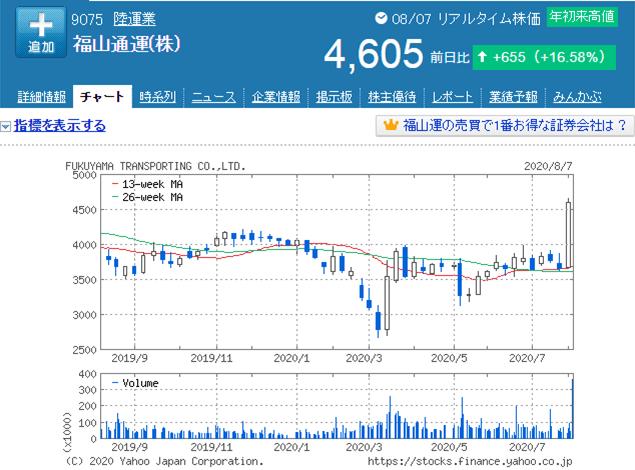Image resolution: width=635 pixels, height=470 pixels.
Task: Click the 26-week MA legend entry
Action: click(x=147, y=197)
